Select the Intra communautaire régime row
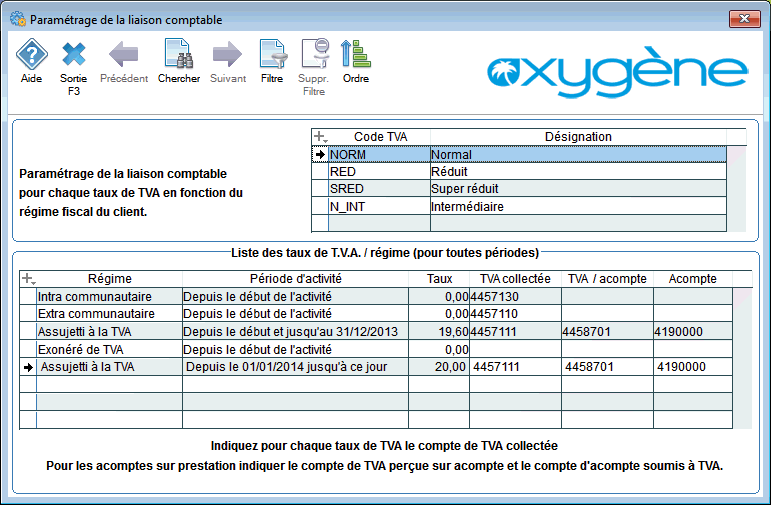 point(108,297)
